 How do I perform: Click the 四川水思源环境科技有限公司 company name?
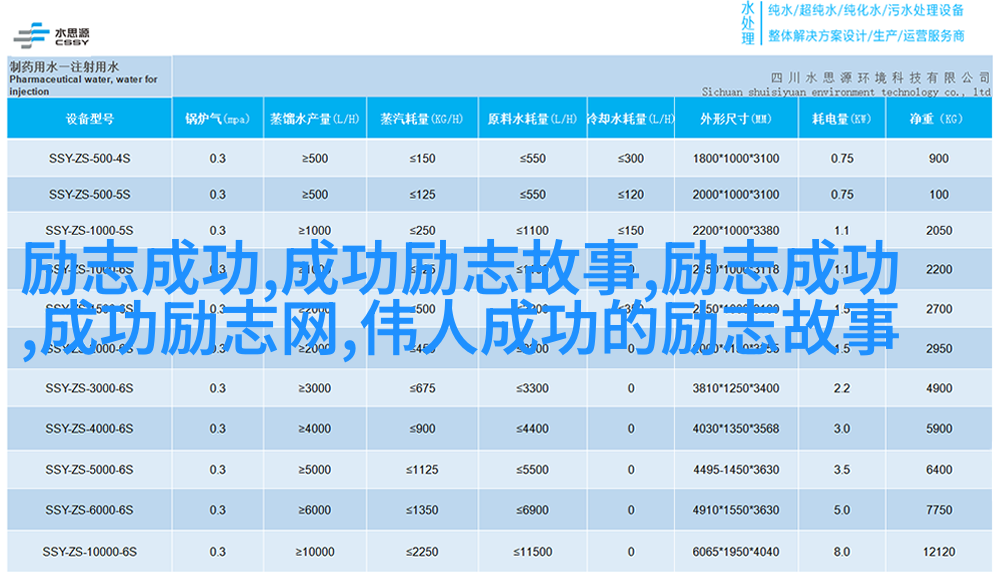click(879, 78)
